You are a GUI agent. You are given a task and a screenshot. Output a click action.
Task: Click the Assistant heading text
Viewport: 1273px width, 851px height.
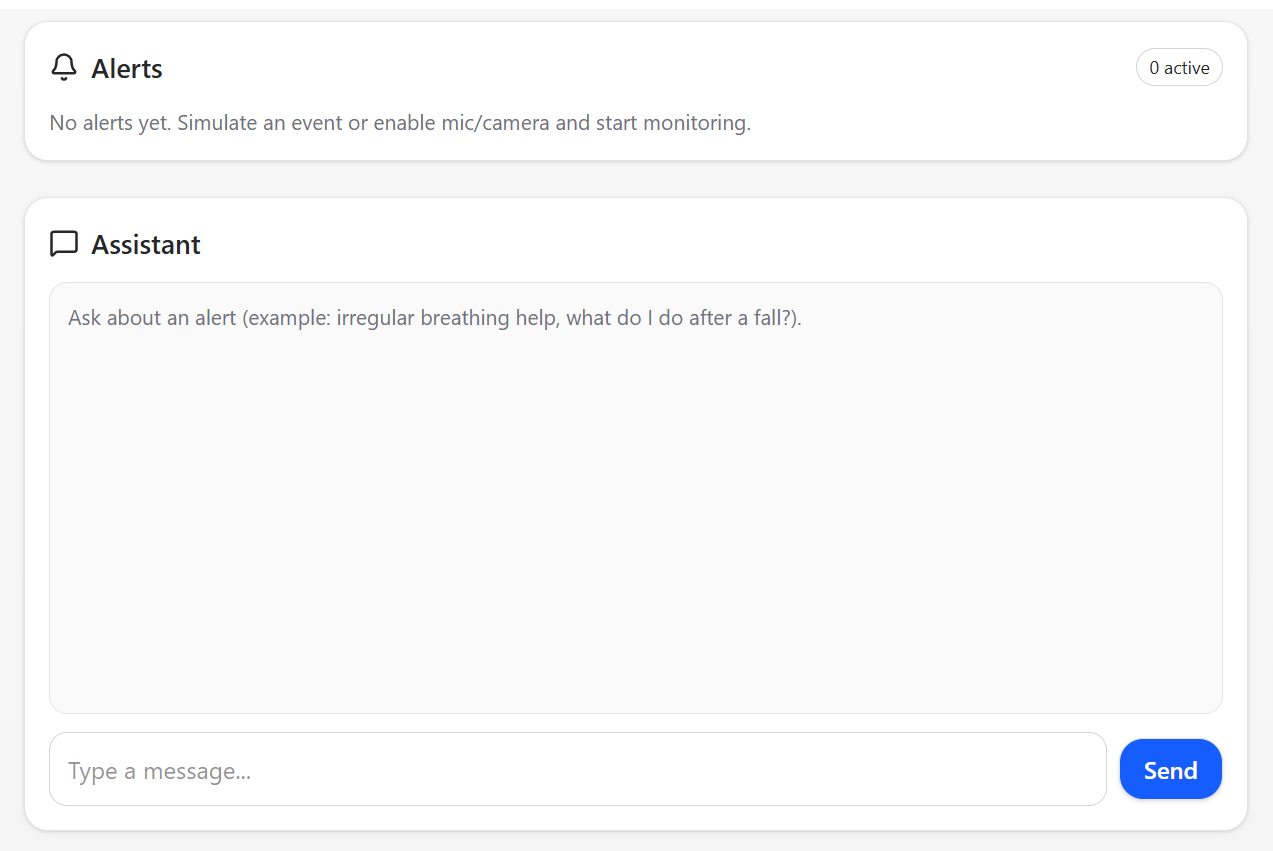[x=146, y=245]
